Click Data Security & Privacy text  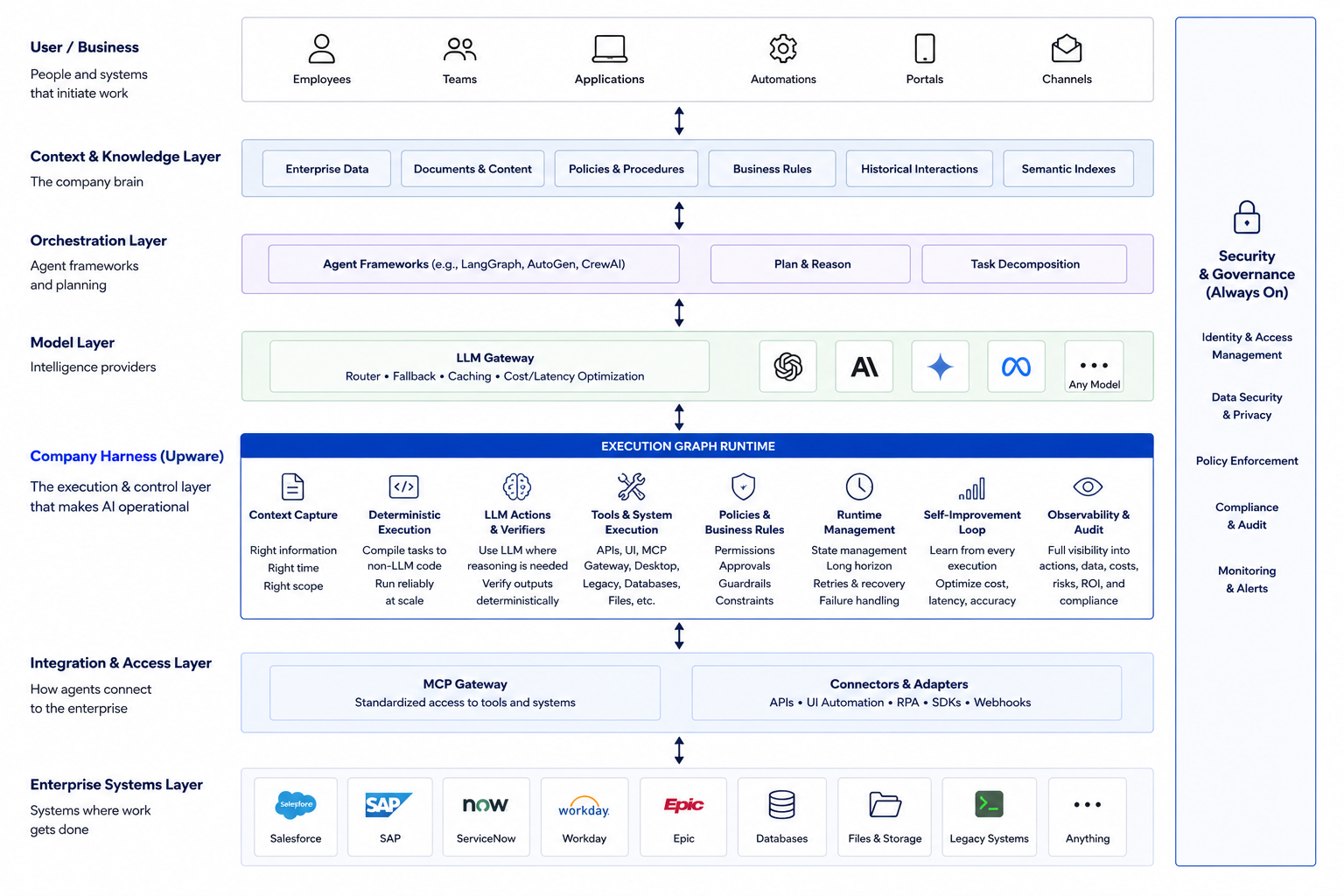(1247, 406)
